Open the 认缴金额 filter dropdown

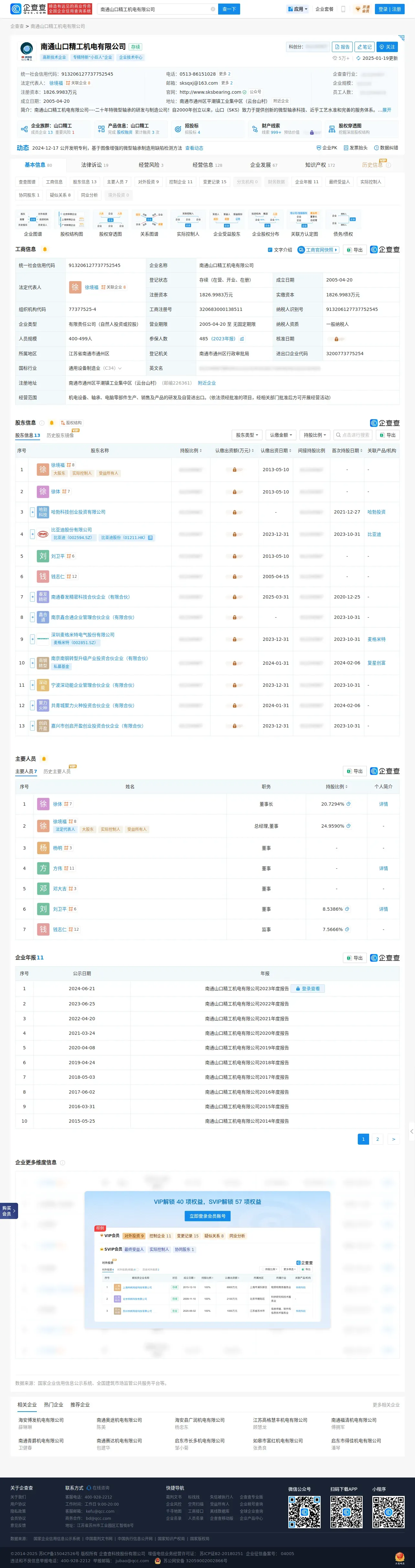pos(281,435)
